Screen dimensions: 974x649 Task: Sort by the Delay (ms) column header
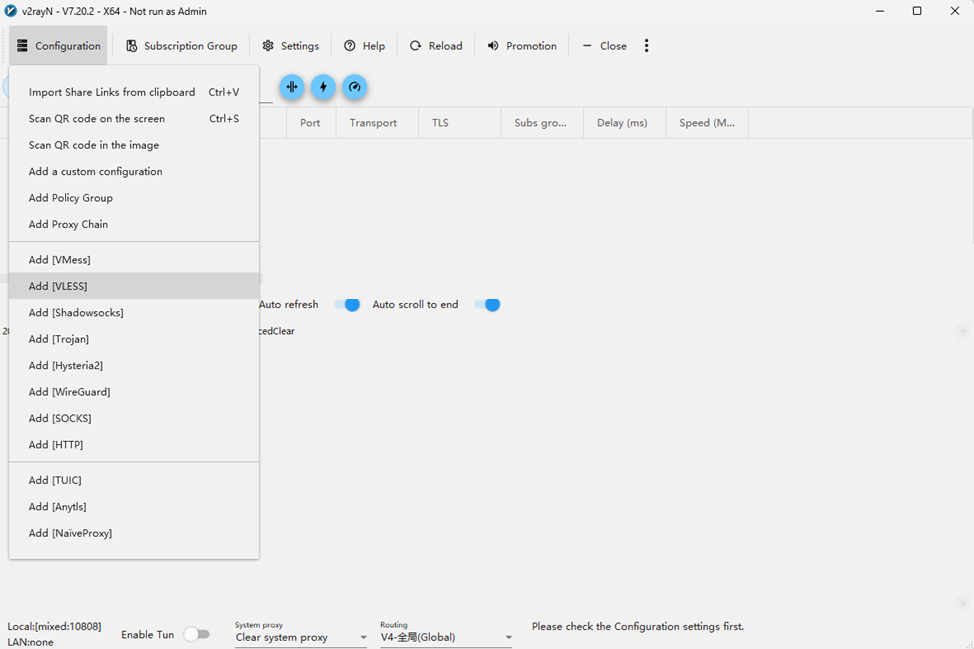point(624,122)
